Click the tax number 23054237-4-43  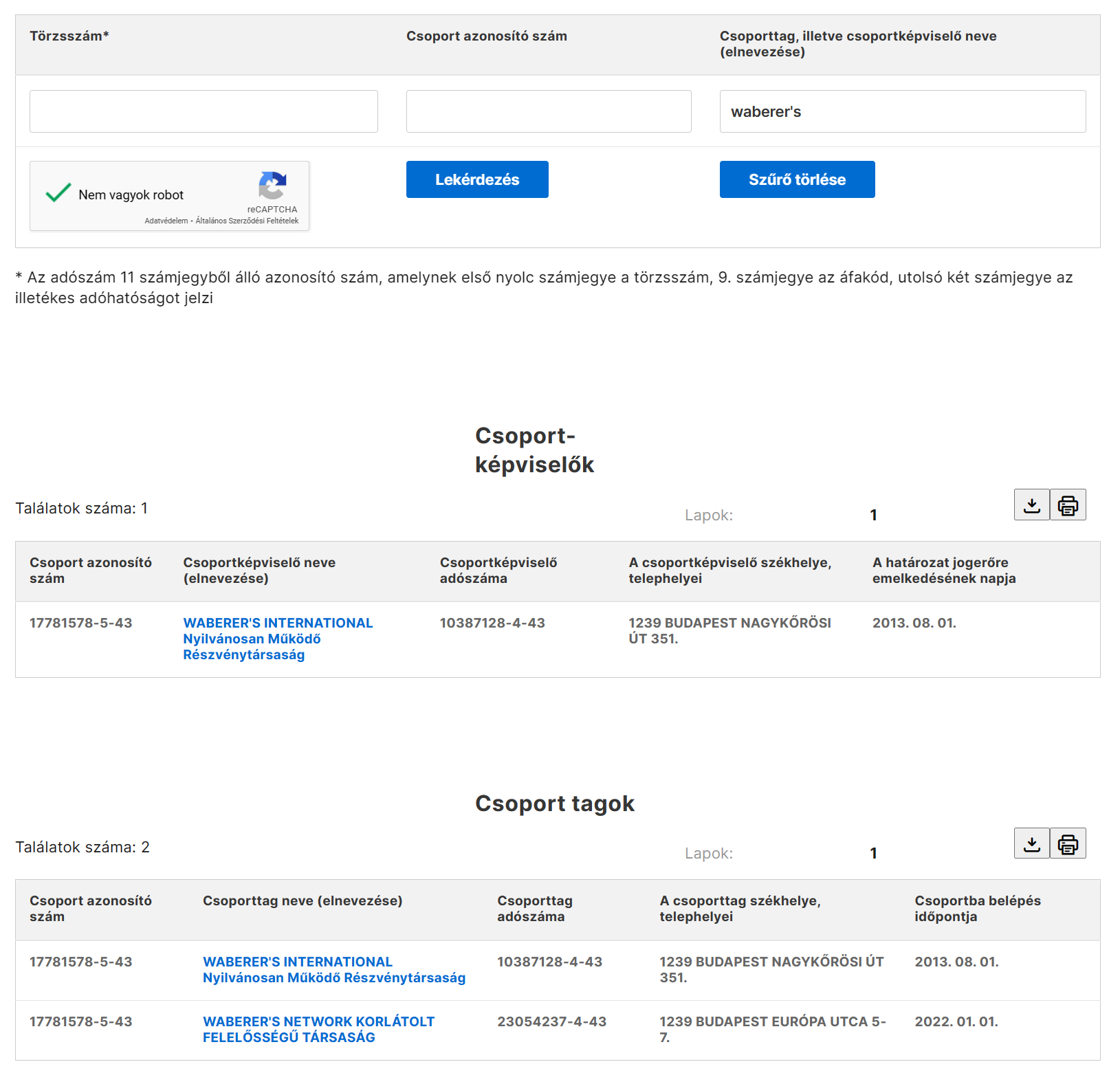click(551, 1021)
